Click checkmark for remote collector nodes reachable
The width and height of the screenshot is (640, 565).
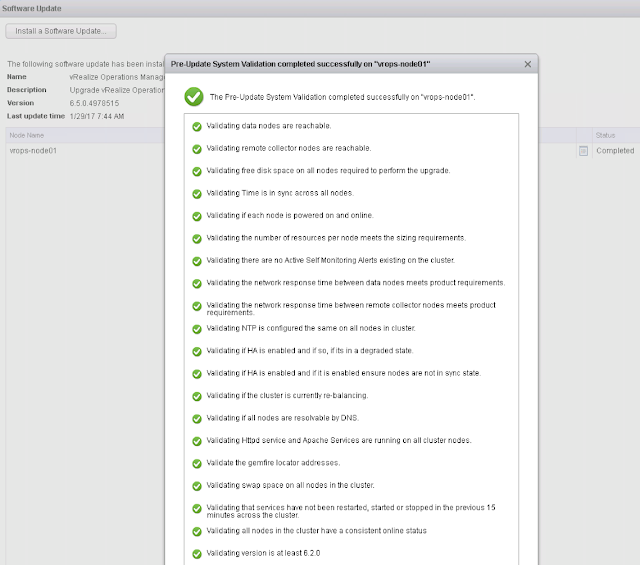click(197, 149)
